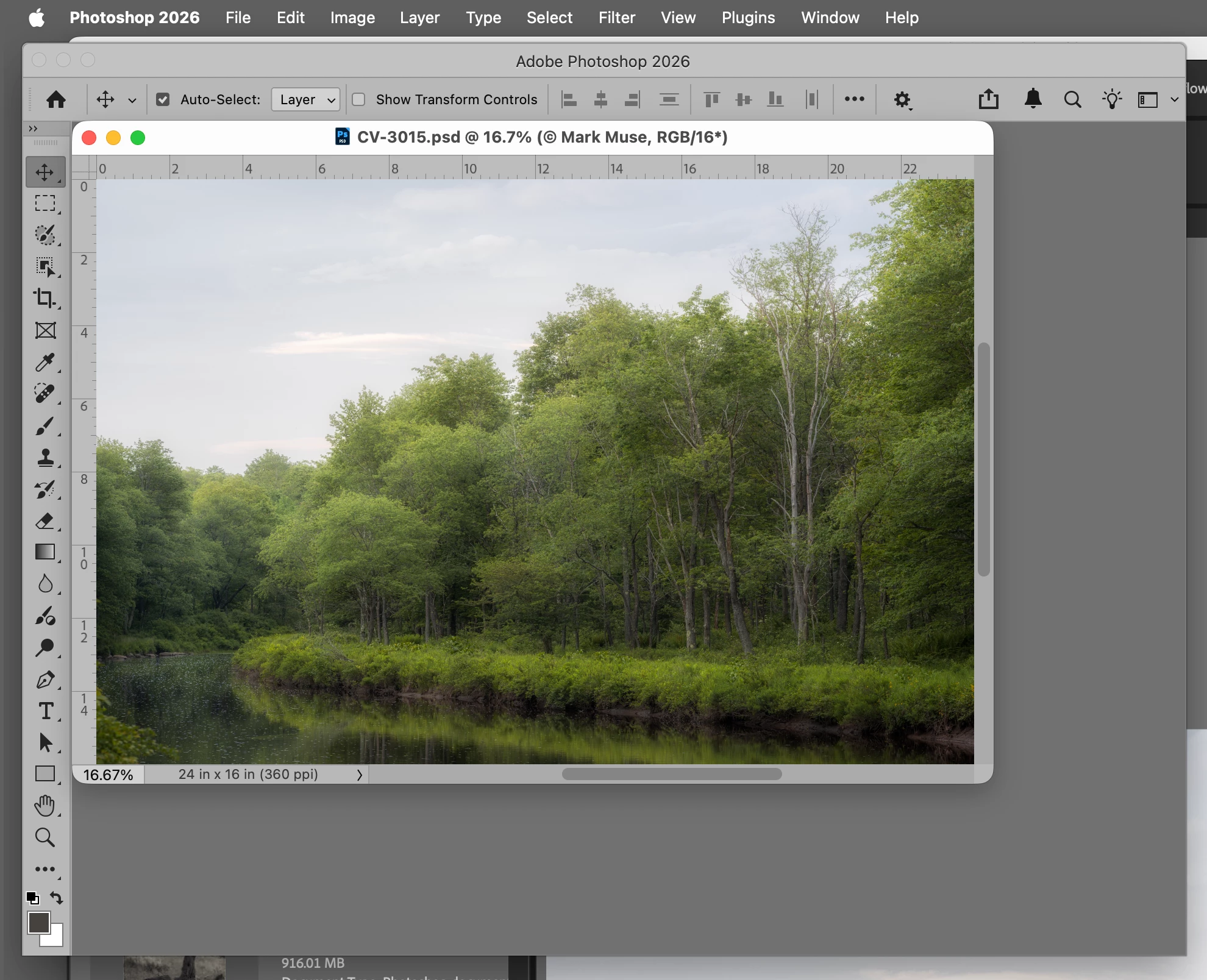Open the Filter menu
The height and width of the screenshot is (980, 1207).
(616, 18)
